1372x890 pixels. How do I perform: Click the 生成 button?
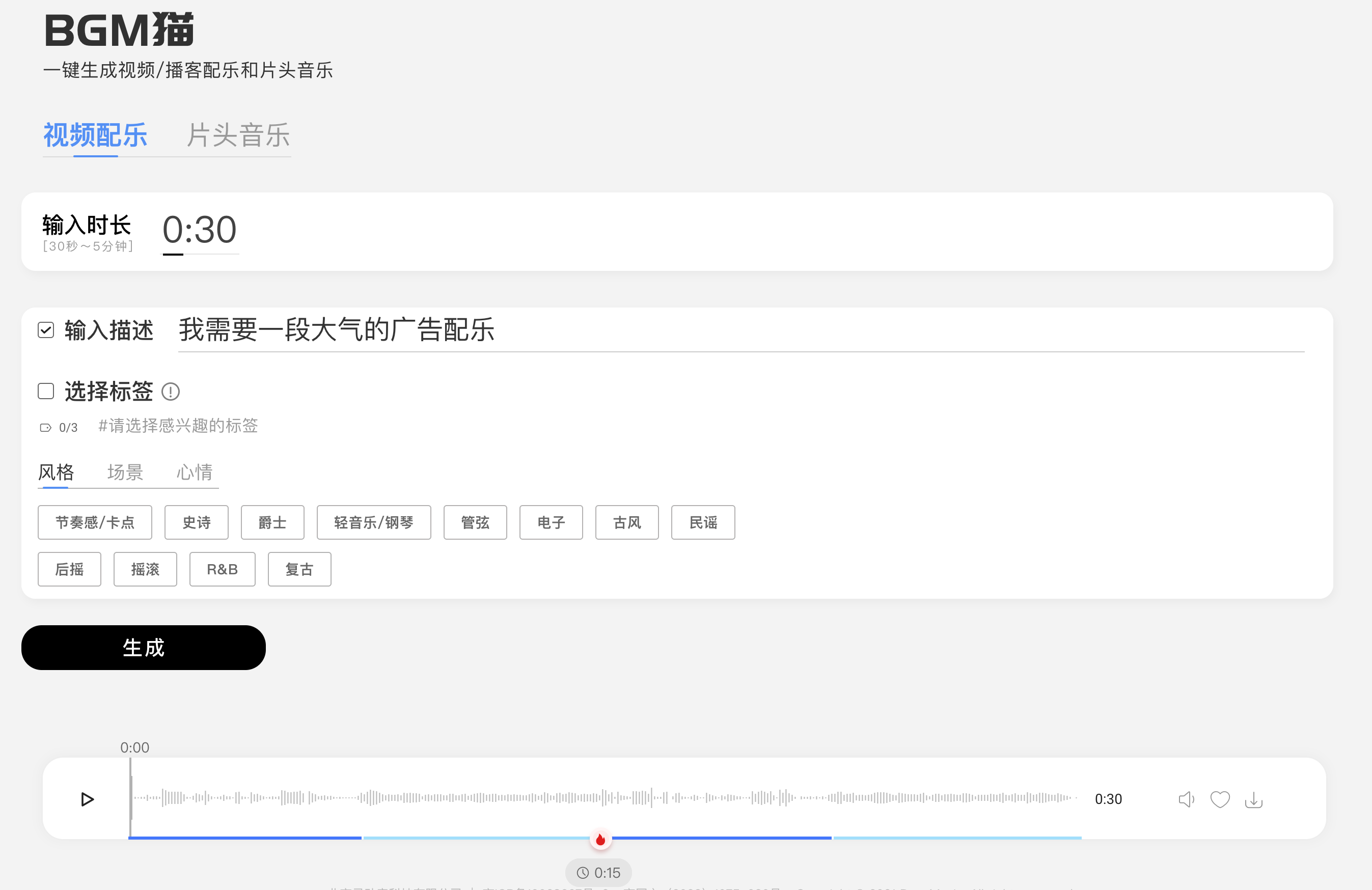click(144, 647)
